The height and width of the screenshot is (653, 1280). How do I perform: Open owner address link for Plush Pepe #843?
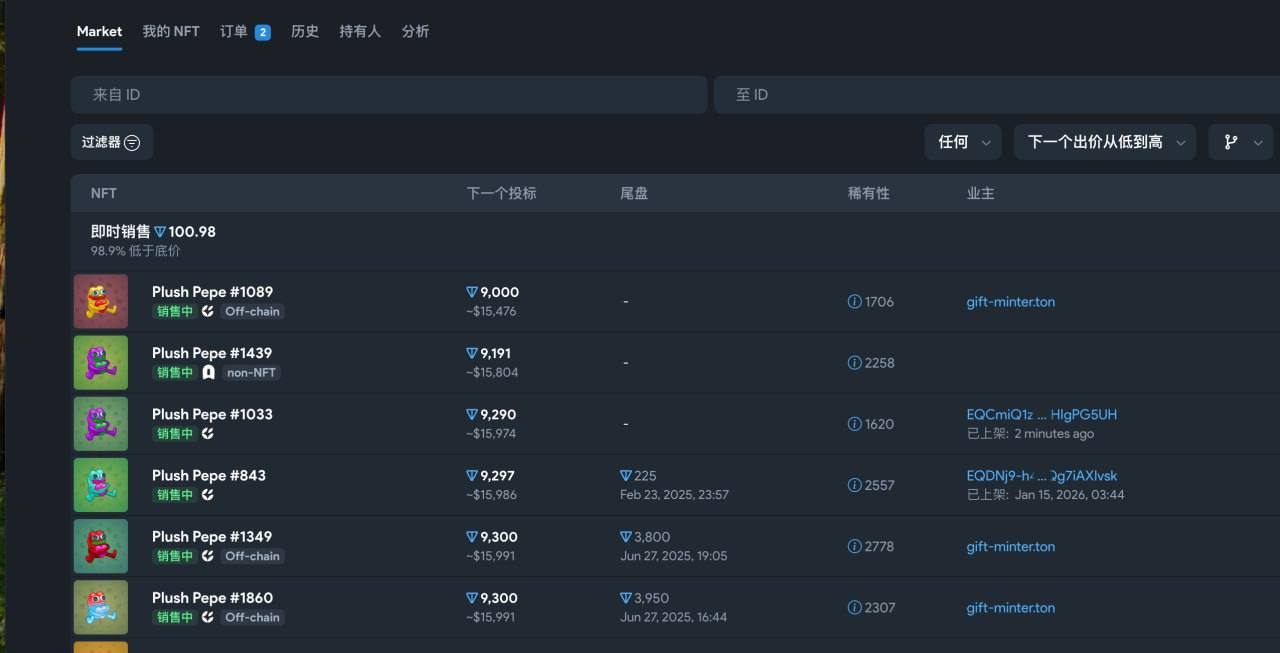tap(1041, 476)
